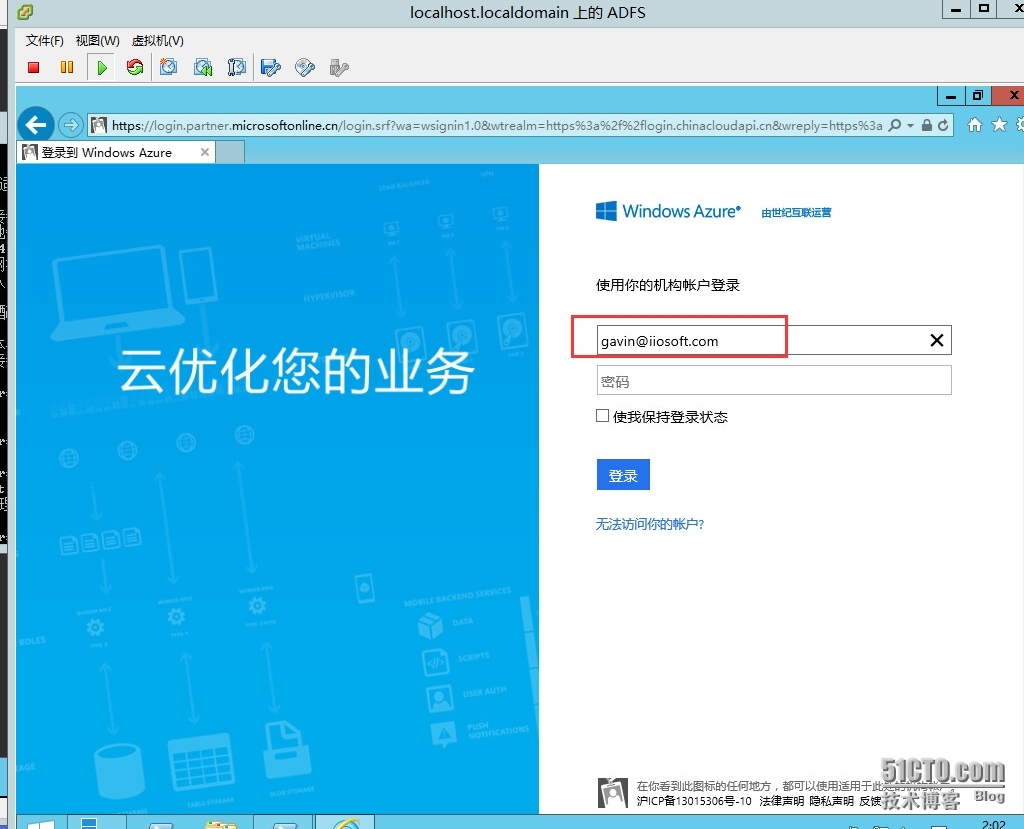Image resolution: width=1024 pixels, height=829 pixels.
Task: Open the snapshot manager wrench-clock icon
Action: click(x=236, y=67)
